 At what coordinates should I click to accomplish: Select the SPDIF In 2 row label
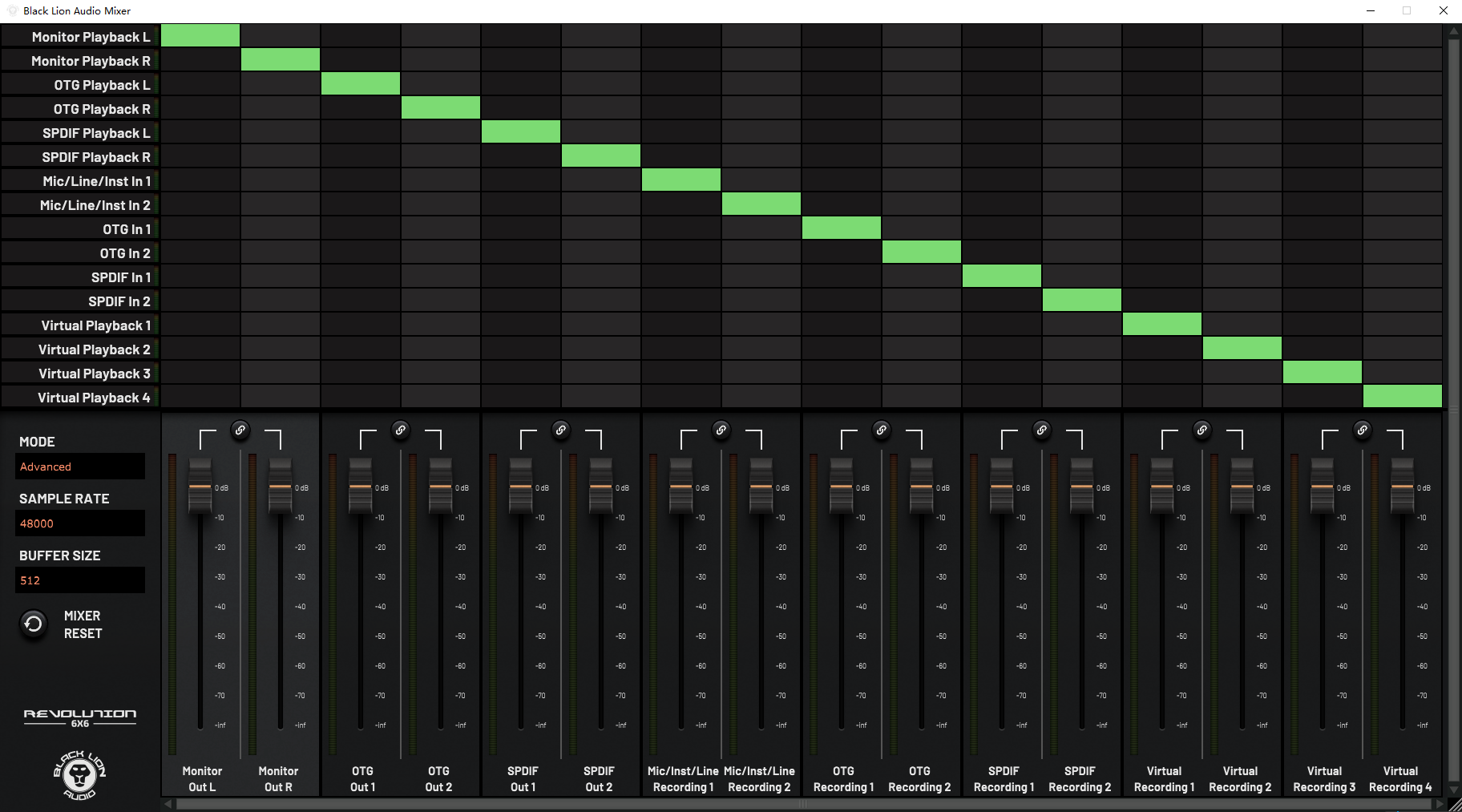(119, 301)
